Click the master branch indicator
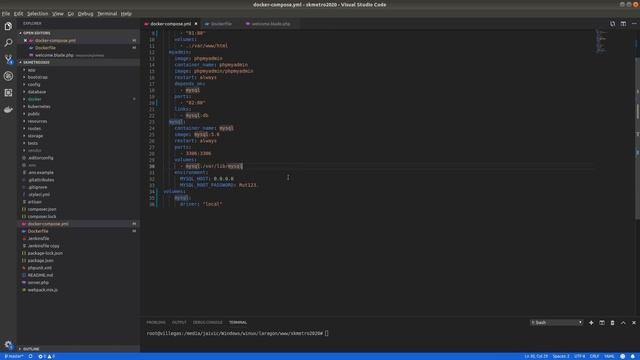640x360 pixels. [13, 356]
